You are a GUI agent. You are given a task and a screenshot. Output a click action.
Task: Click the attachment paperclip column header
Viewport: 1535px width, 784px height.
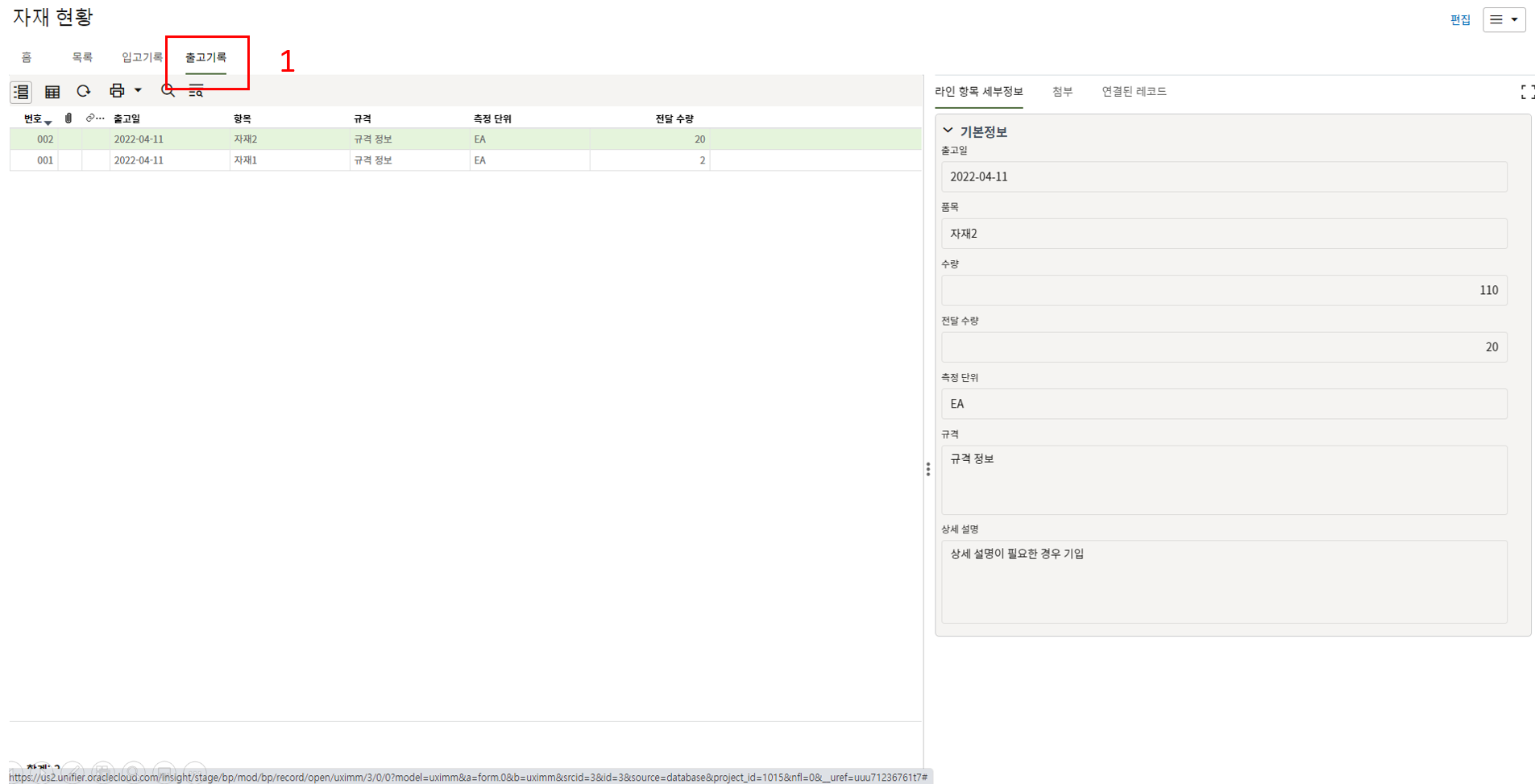tap(68, 118)
